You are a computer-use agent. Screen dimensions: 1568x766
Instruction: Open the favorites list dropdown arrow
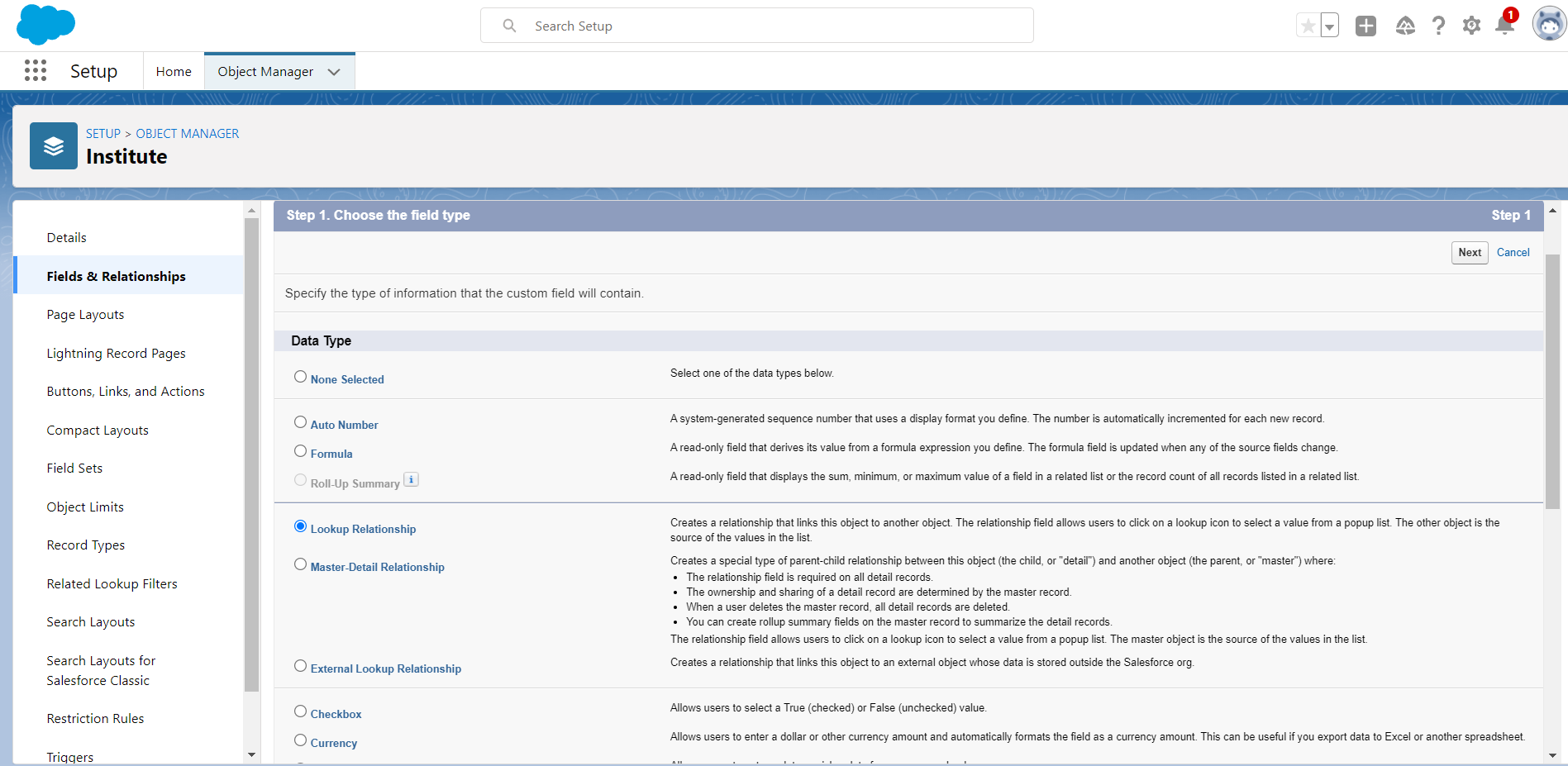[x=1329, y=26]
